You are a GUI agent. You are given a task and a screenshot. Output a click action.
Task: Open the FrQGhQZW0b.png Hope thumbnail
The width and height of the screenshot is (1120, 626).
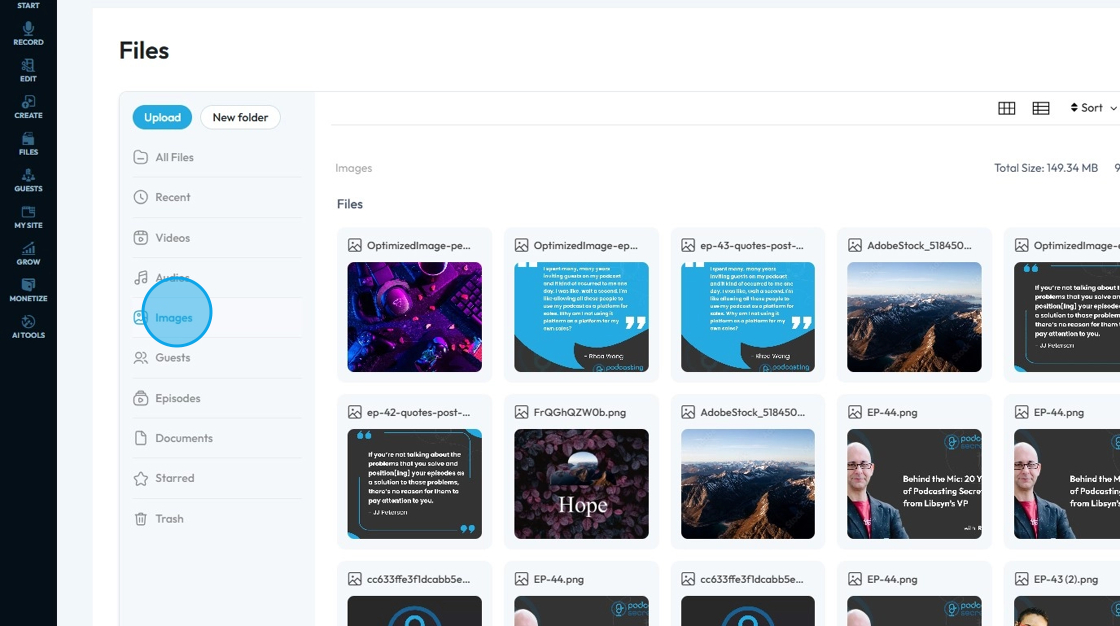coord(581,484)
